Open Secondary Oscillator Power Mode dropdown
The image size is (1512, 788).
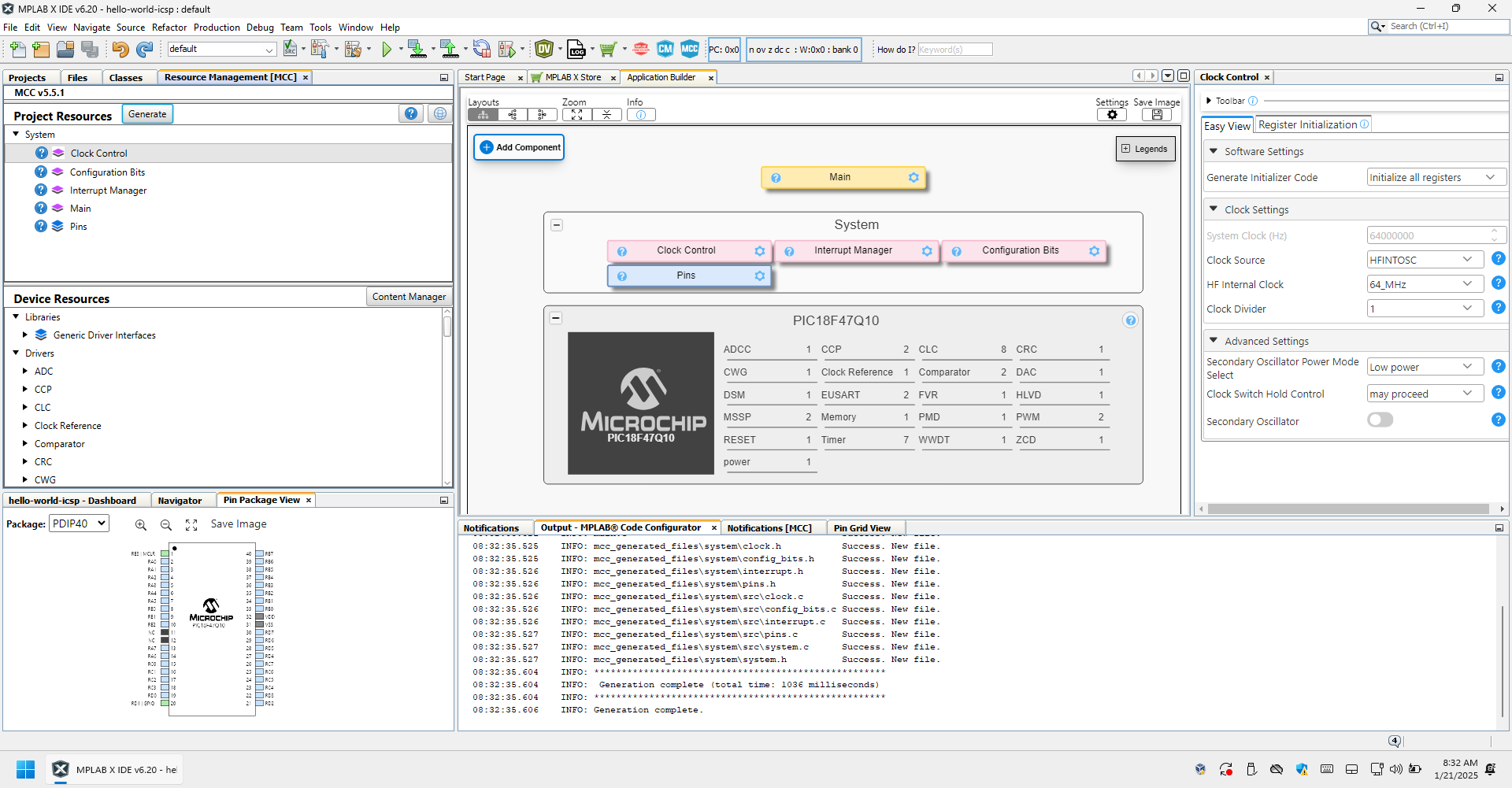(x=1425, y=367)
